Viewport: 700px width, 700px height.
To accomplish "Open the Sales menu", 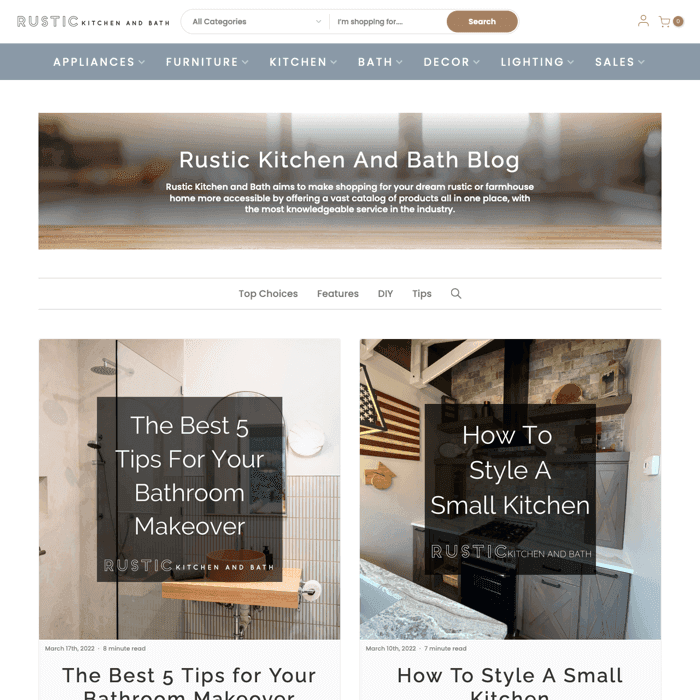I will [x=620, y=62].
